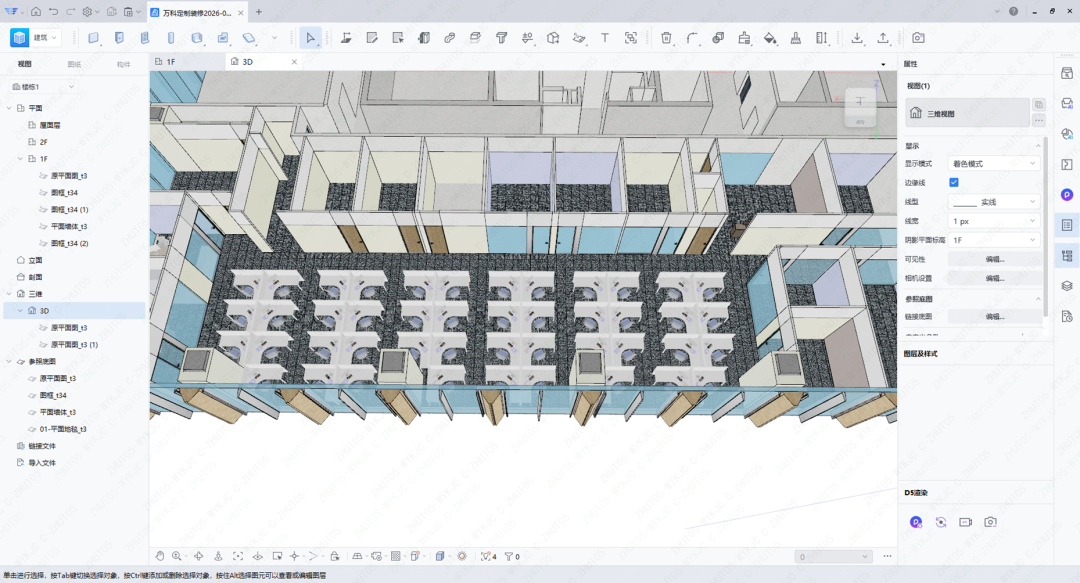1080x583 pixels.
Task: Open the 显示模式 dropdown
Action: point(994,164)
